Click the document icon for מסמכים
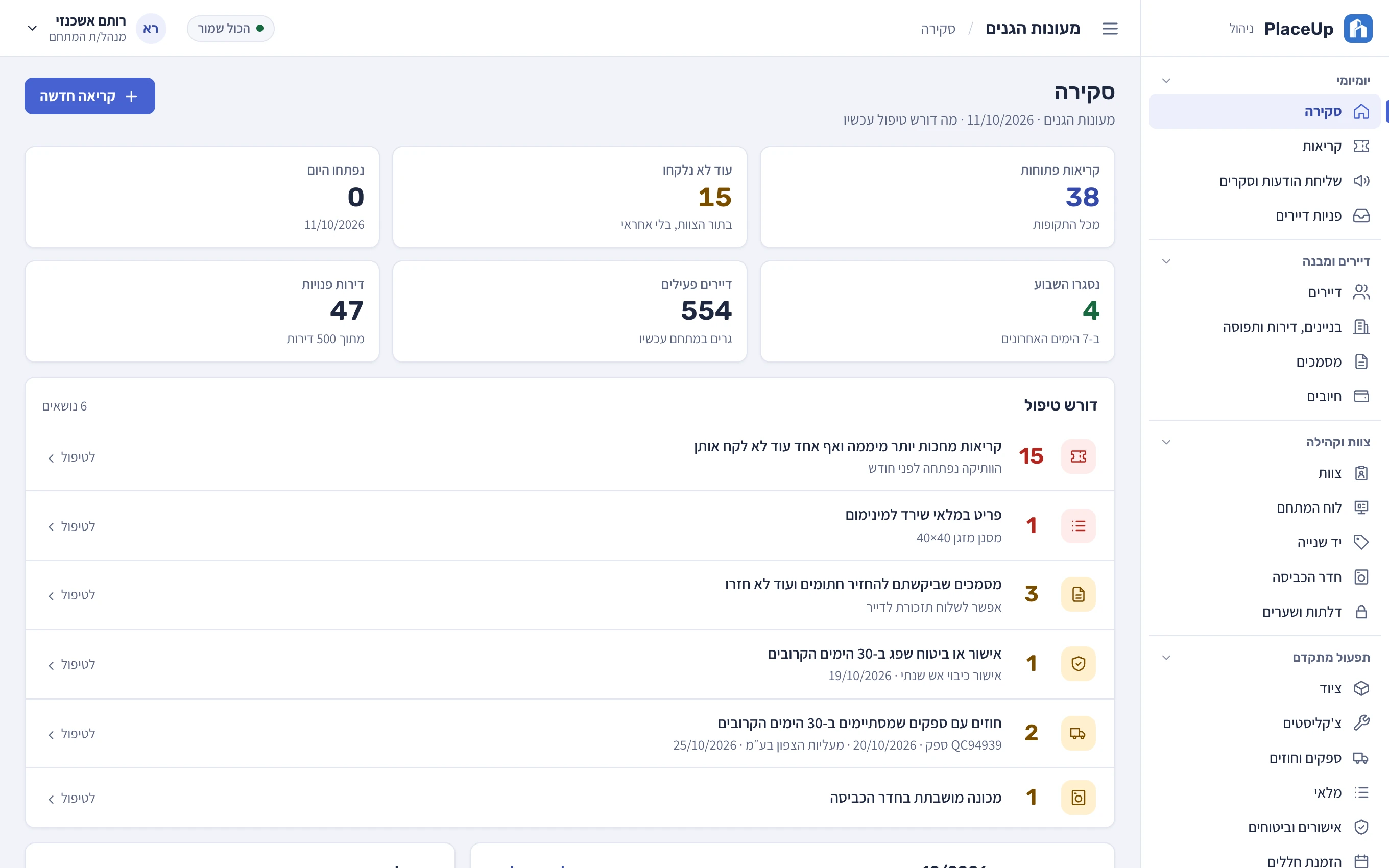This screenshot has width=1389, height=868. (x=1361, y=361)
